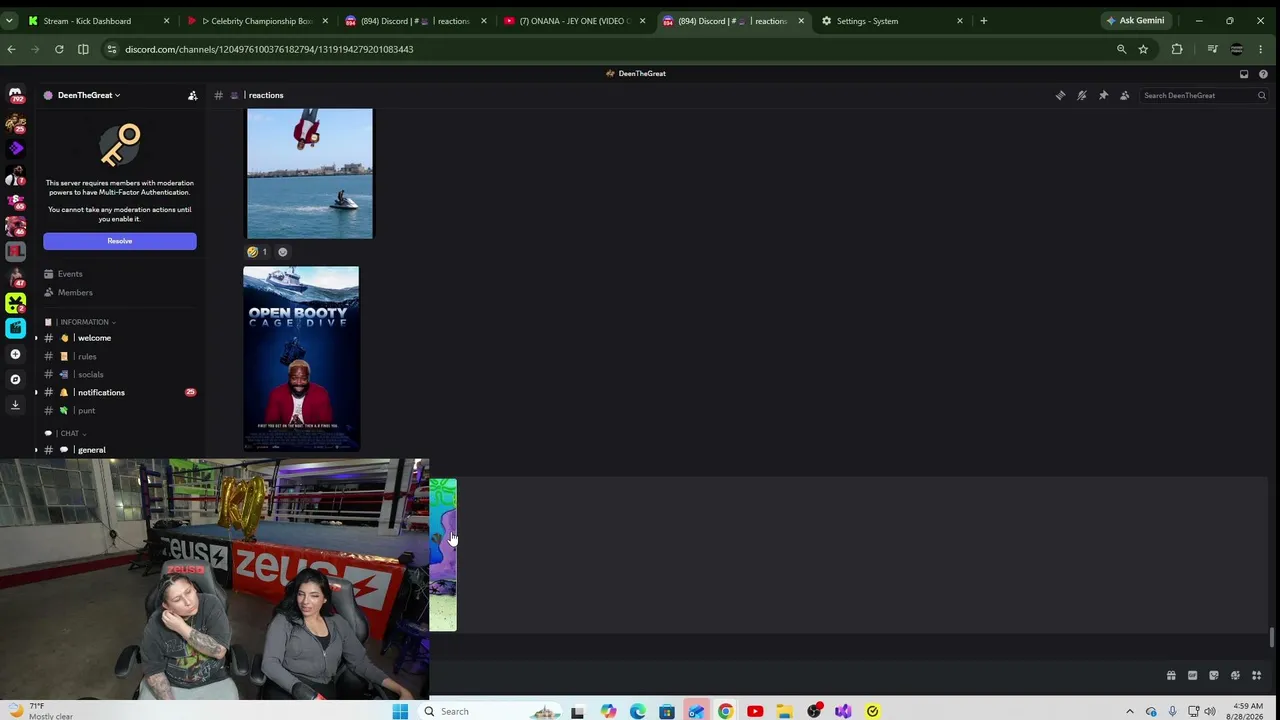Select the rules channel
This screenshot has height=720, width=1280.
(120, 356)
